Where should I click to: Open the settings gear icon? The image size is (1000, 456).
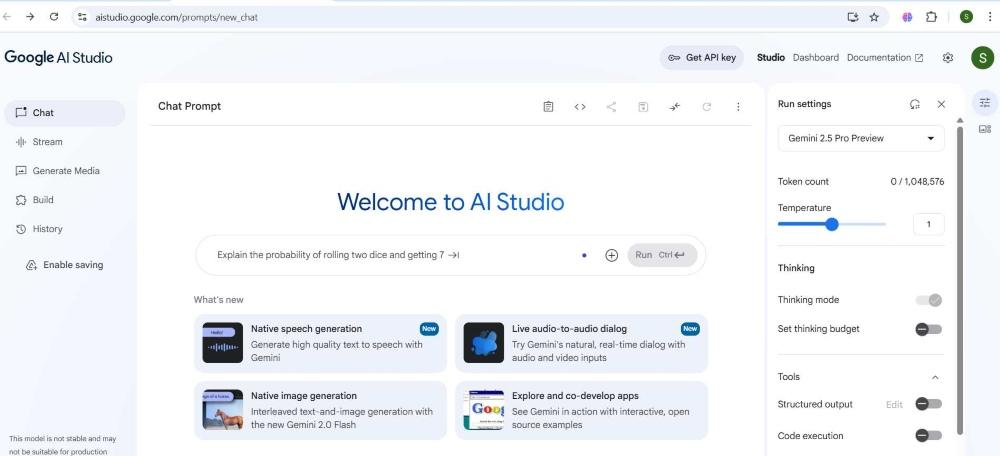coord(948,57)
